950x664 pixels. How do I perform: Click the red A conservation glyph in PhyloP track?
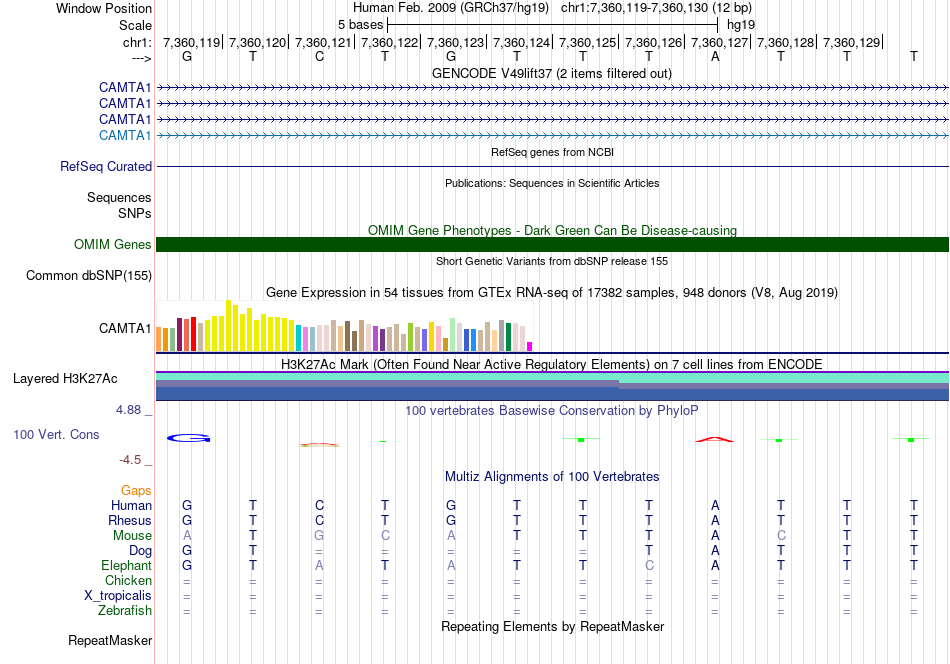click(714, 439)
